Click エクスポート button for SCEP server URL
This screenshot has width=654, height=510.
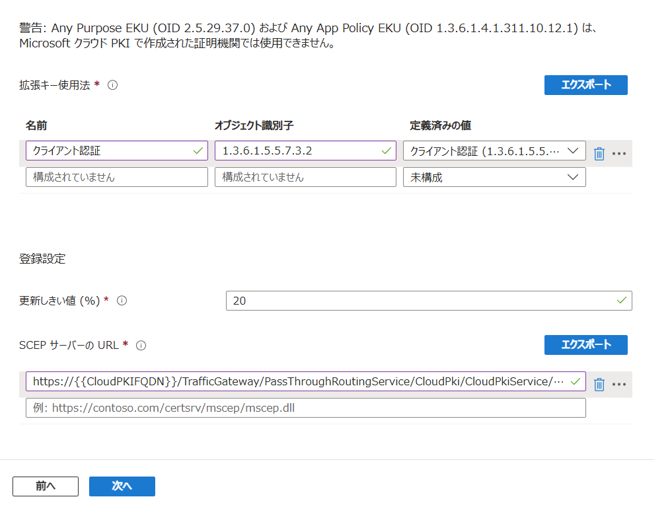(x=586, y=345)
